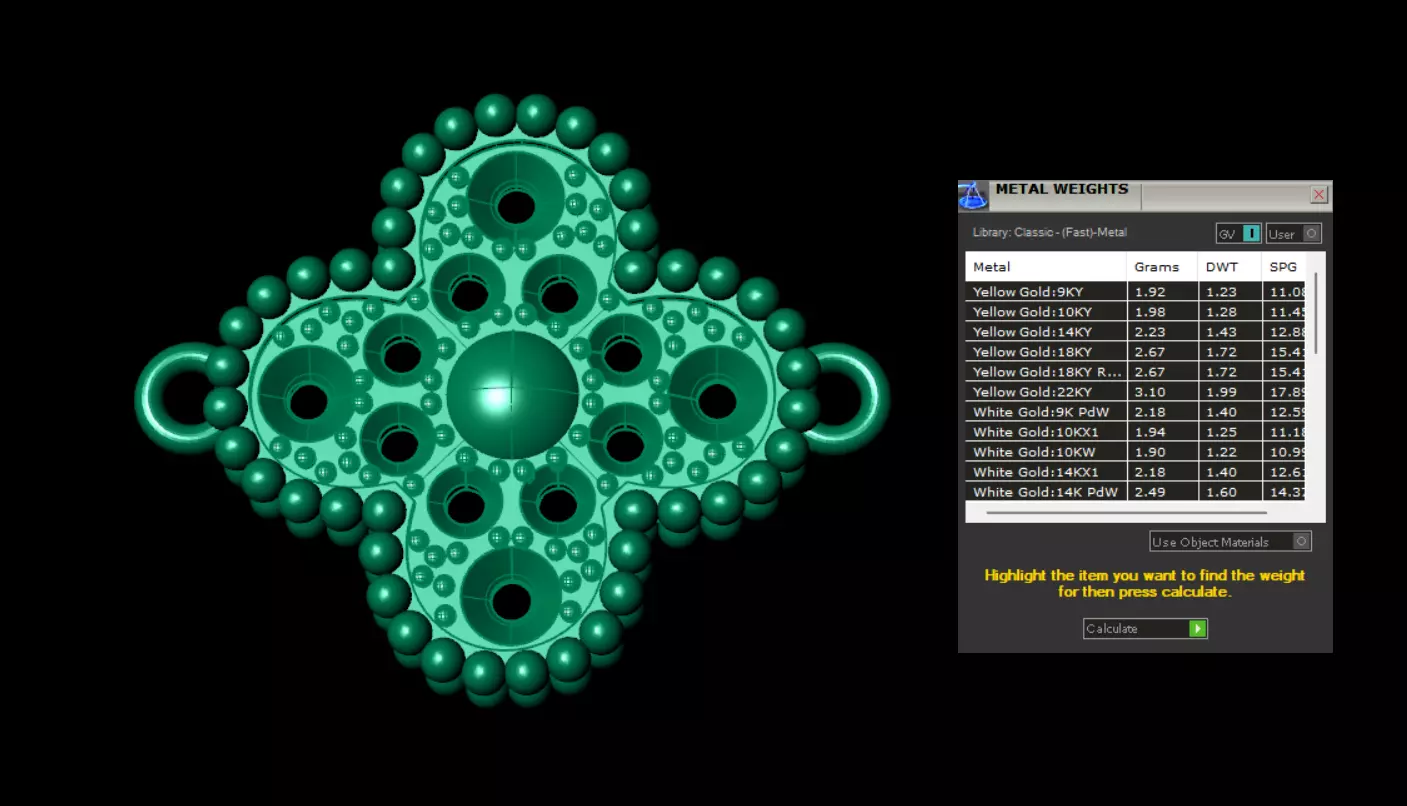Click the 1.94 grams value
The width and height of the screenshot is (1407, 806).
point(1148,432)
